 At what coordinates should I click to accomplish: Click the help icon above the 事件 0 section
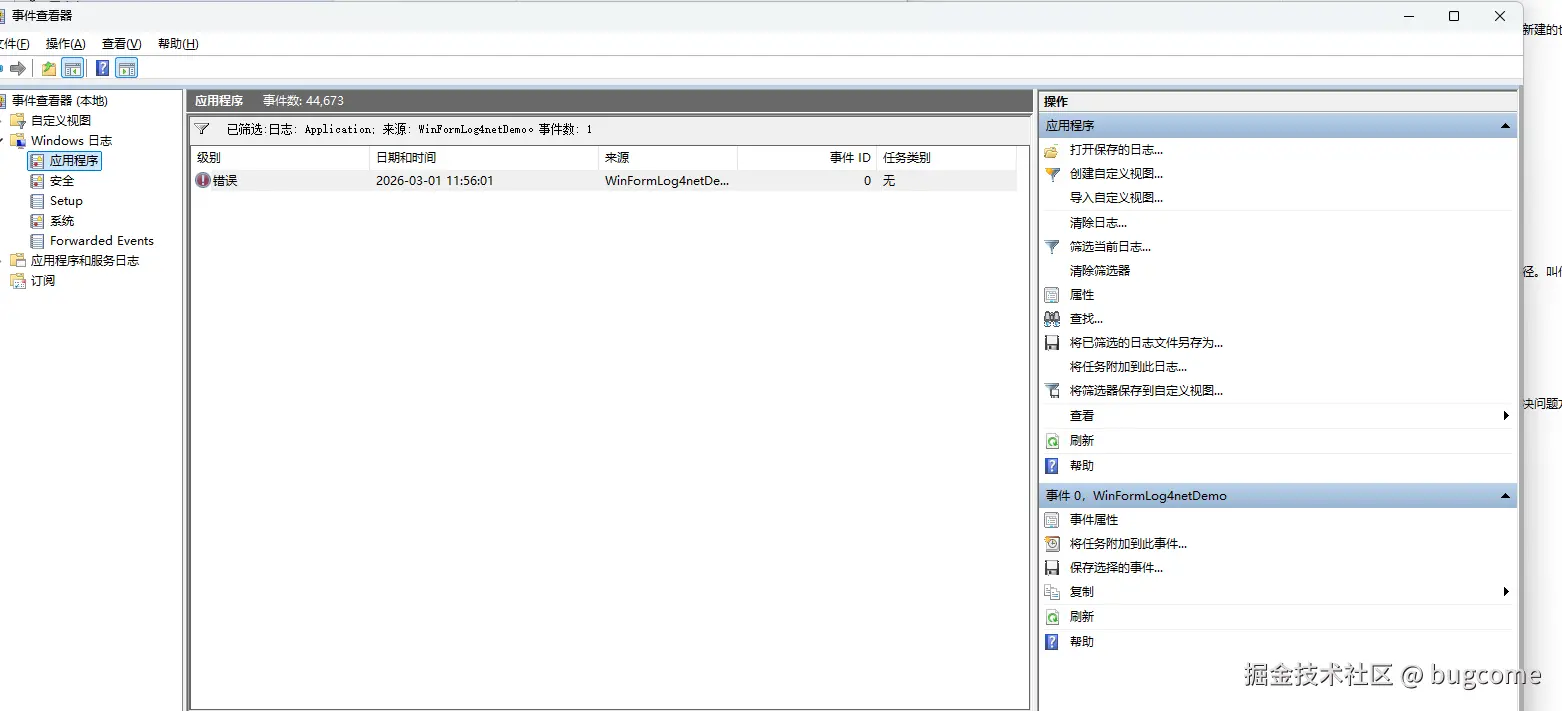(1051, 466)
